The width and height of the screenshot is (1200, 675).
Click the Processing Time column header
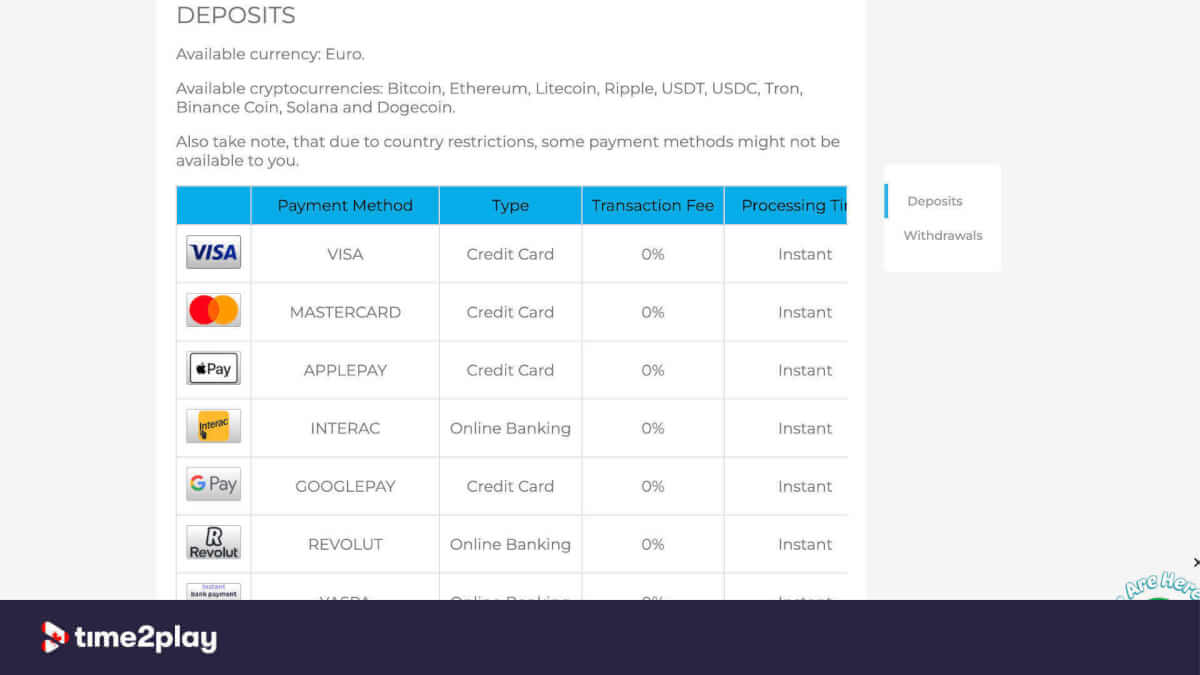click(x=786, y=205)
